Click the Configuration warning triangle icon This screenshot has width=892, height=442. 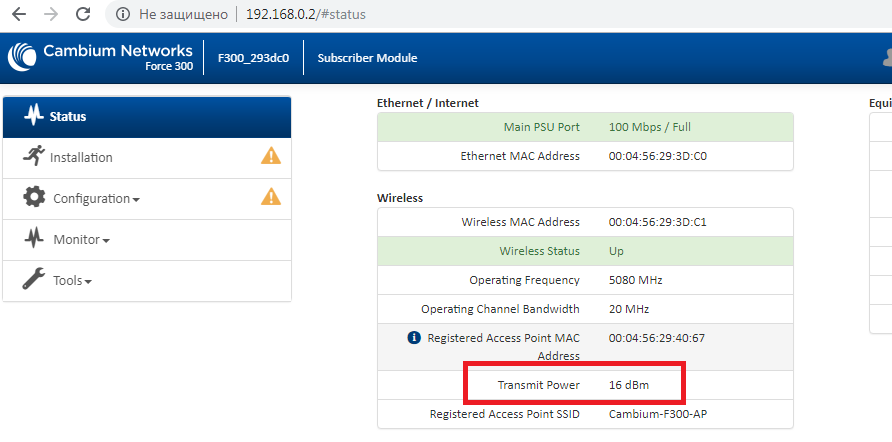[x=271, y=197]
